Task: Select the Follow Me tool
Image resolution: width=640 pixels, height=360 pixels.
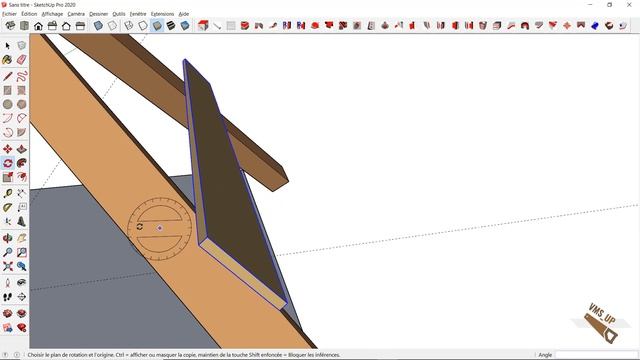Action: pyautogui.click(x=22, y=163)
